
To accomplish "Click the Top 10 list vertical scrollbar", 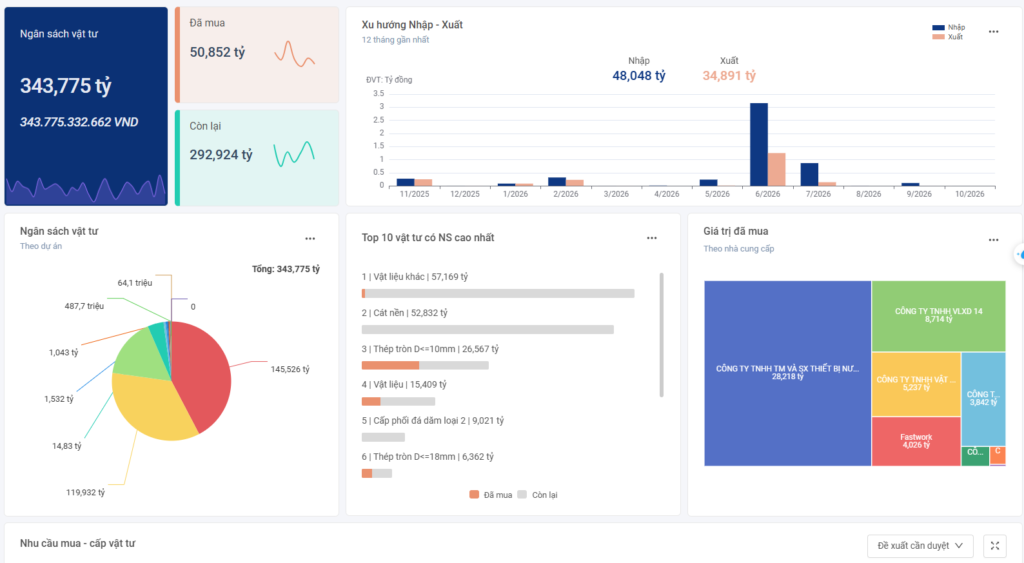I will [661, 334].
